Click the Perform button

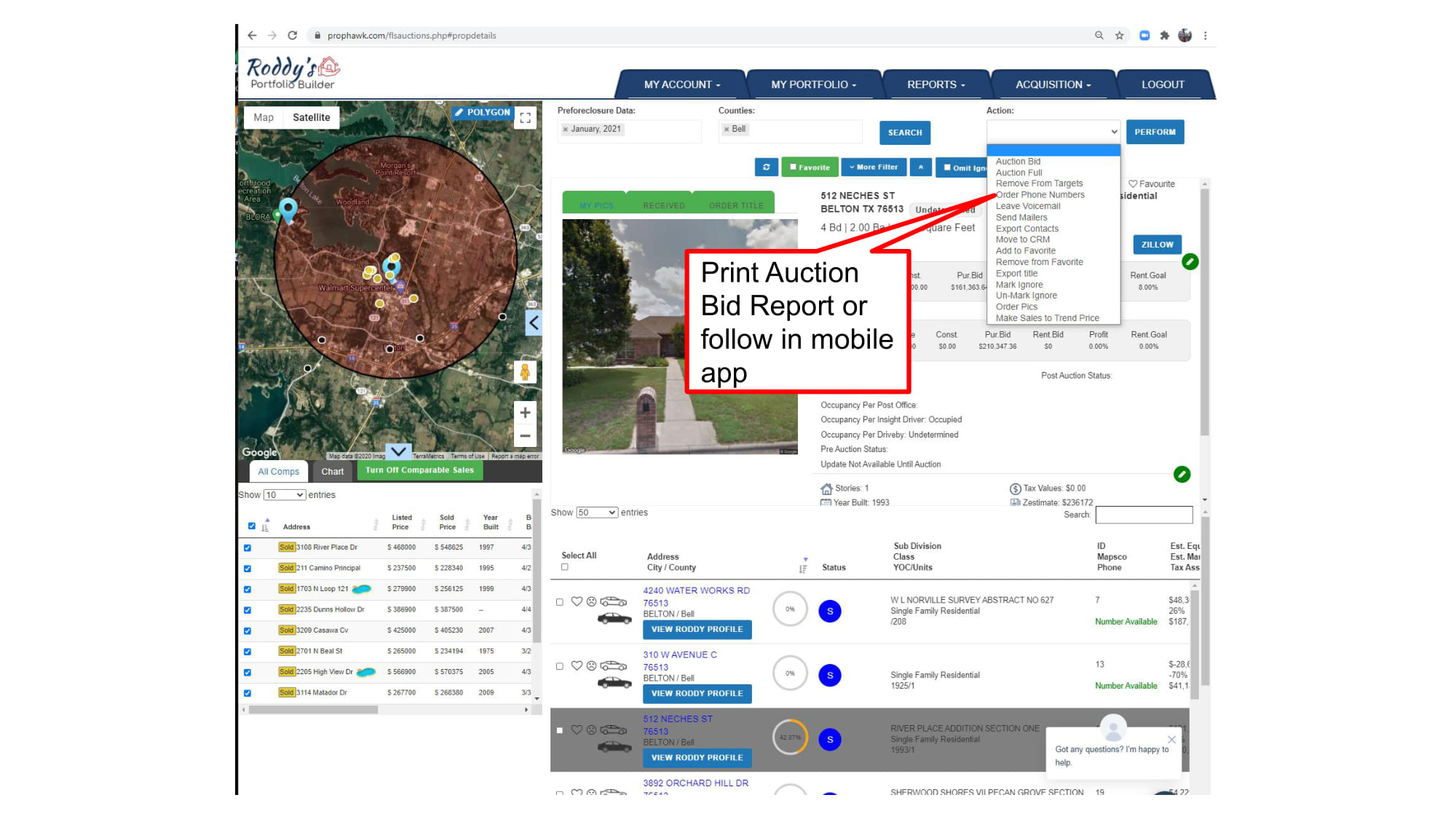pyautogui.click(x=1155, y=132)
